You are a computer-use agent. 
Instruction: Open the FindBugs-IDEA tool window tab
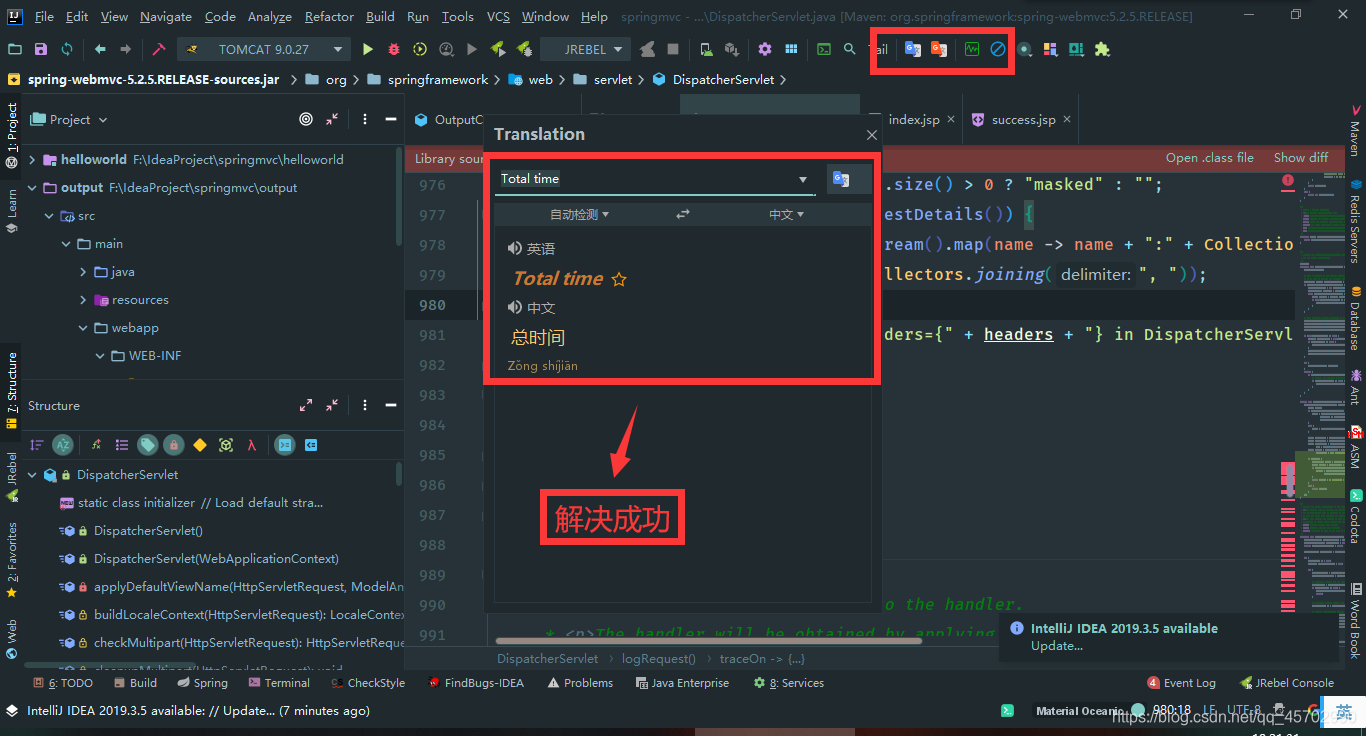(476, 683)
